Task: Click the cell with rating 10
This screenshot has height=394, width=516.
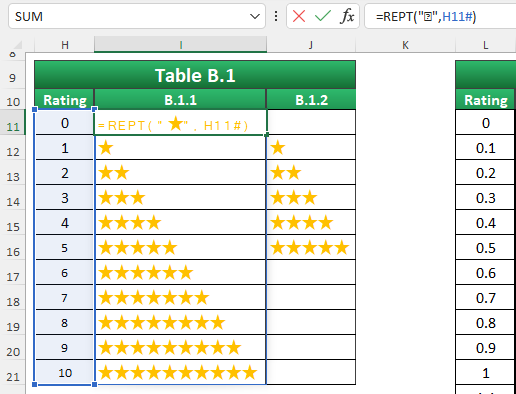Action: pyautogui.click(x=65, y=372)
